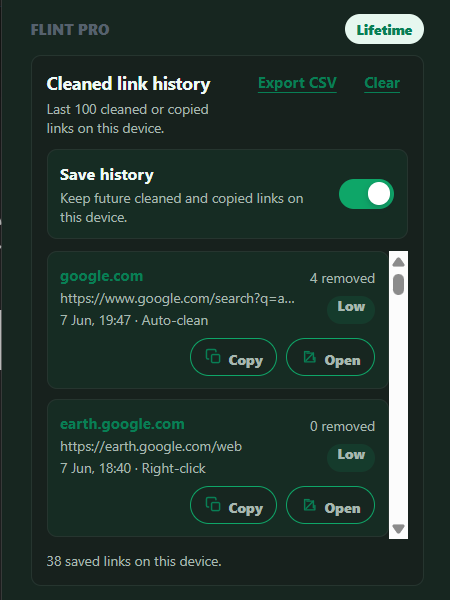Click the scrollbar up arrow
Viewport: 450px width, 600px height.
point(398,262)
